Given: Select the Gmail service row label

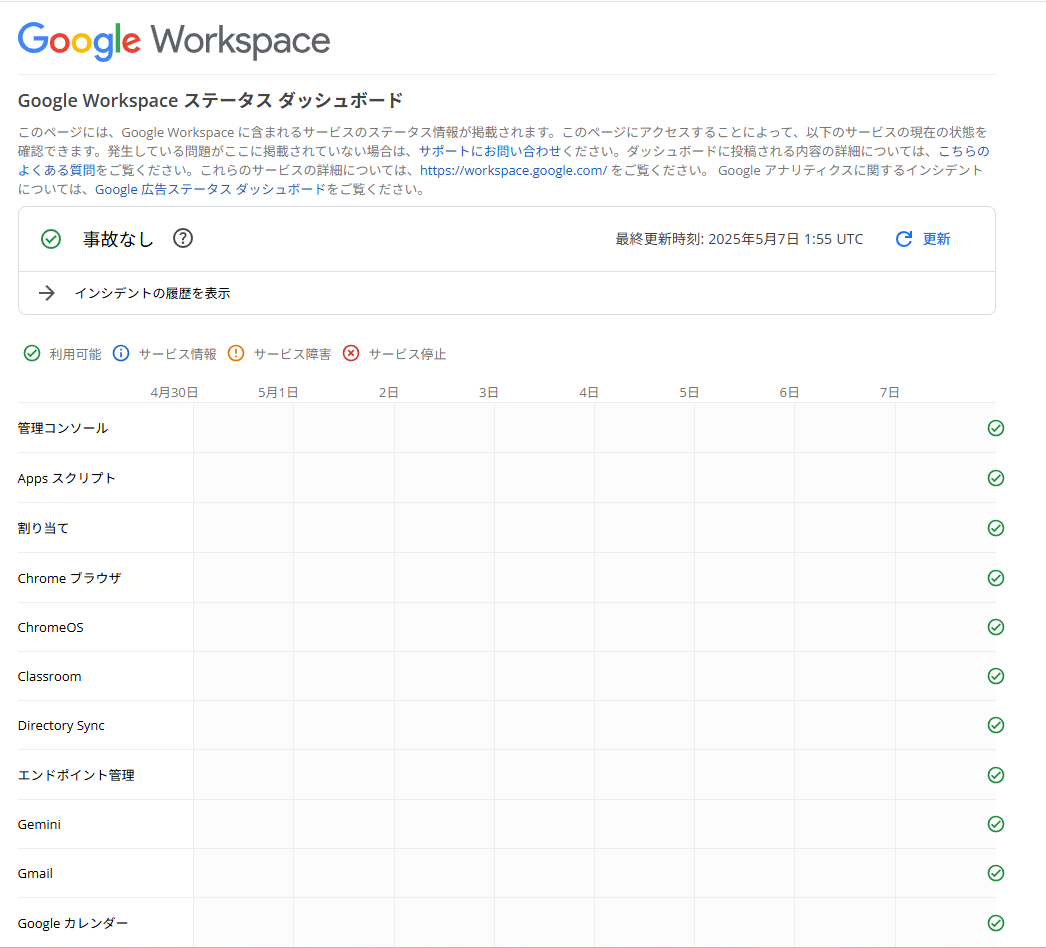Looking at the screenshot, I should 35,873.
